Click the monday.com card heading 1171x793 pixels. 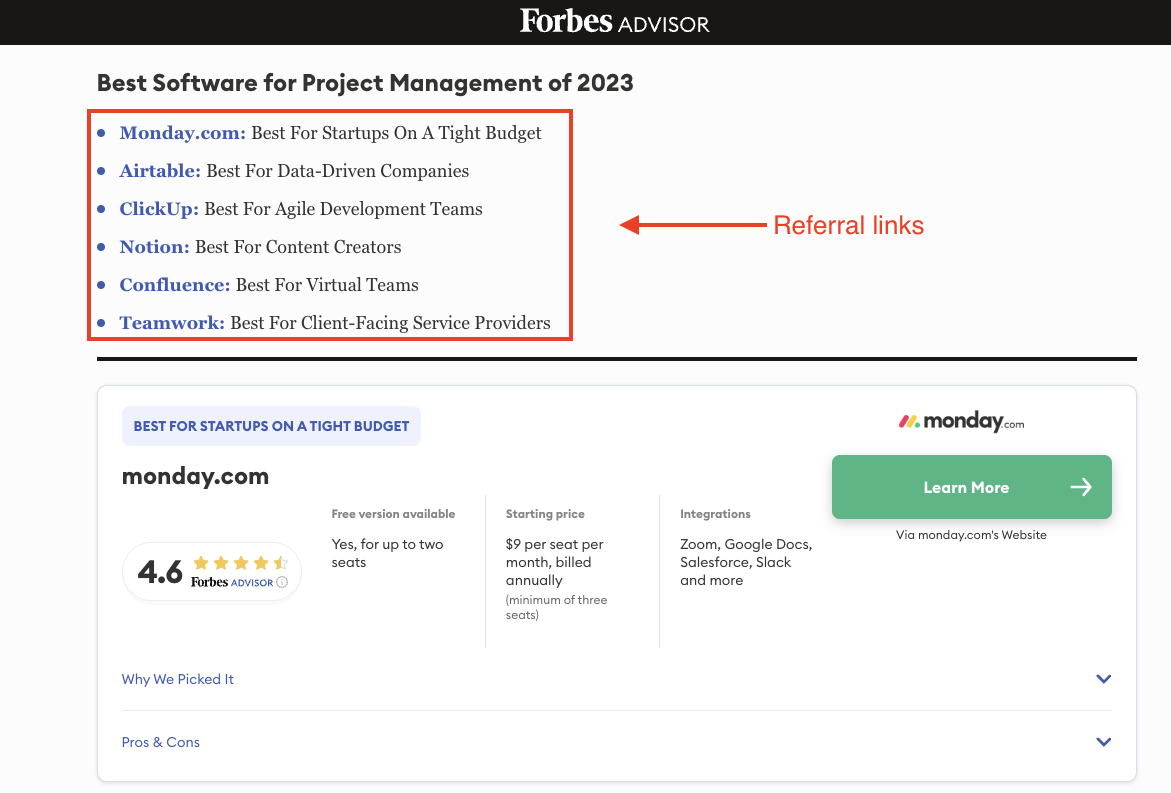195,476
